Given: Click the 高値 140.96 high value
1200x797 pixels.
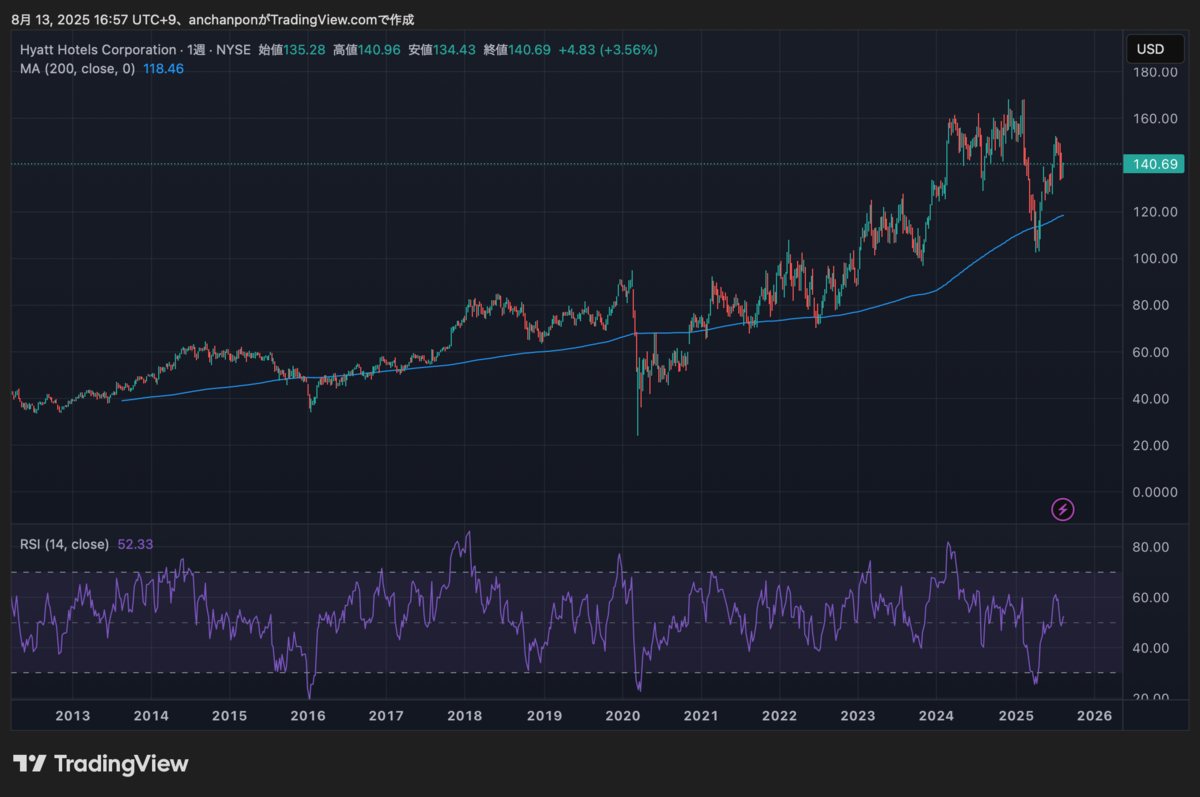Looking at the screenshot, I should [x=367, y=49].
